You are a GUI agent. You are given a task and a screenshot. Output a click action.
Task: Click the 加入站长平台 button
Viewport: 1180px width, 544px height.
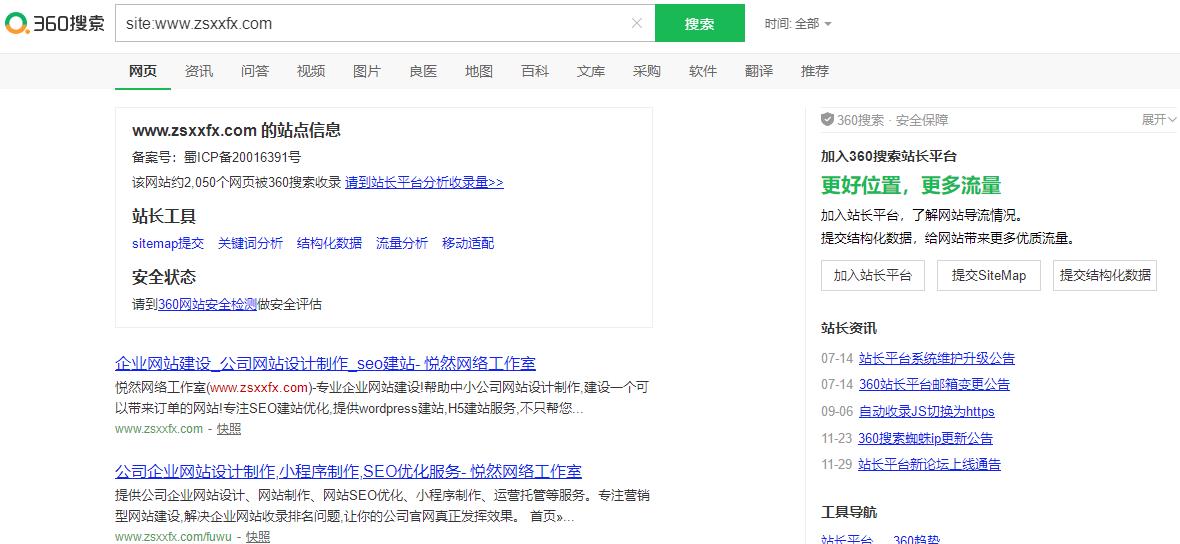coord(873,275)
